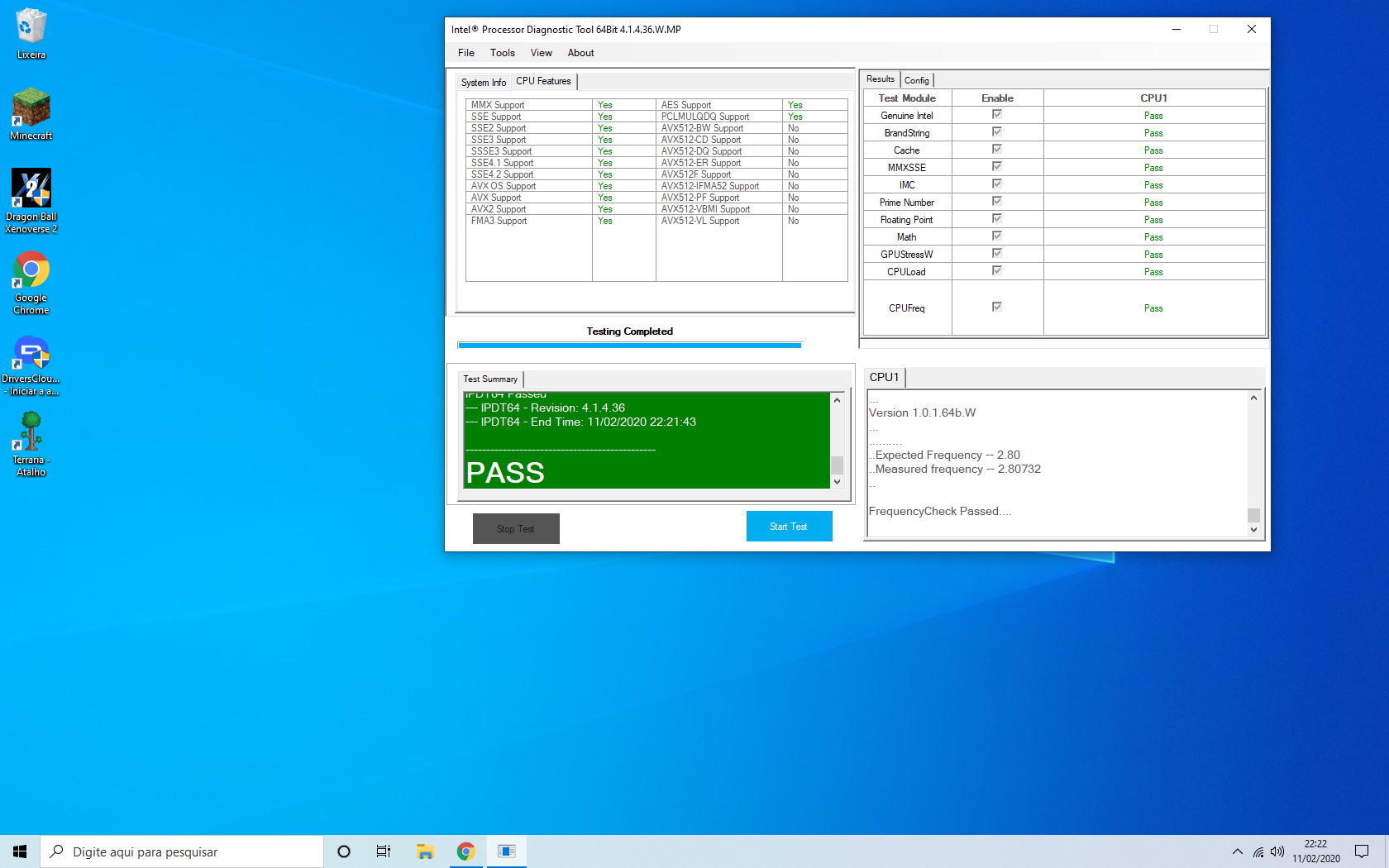This screenshot has height=868, width=1389.
Task: Click the AVX512F Support row
Action: (x=752, y=174)
